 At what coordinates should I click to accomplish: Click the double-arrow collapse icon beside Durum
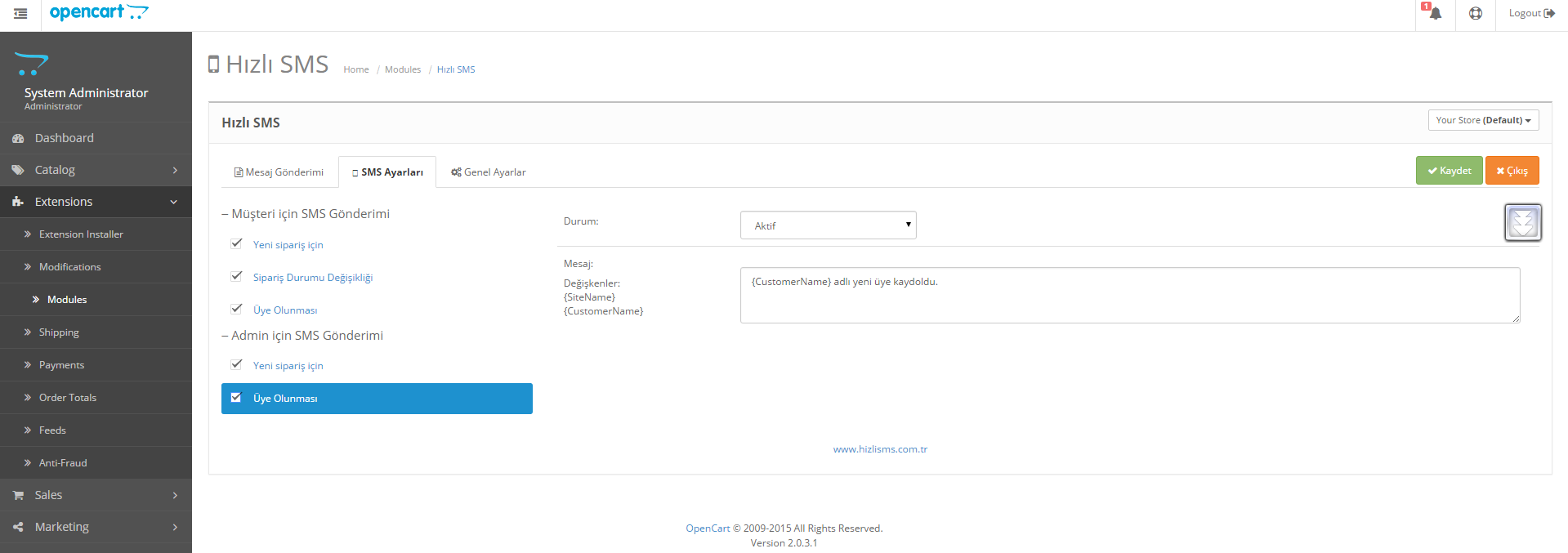1522,222
